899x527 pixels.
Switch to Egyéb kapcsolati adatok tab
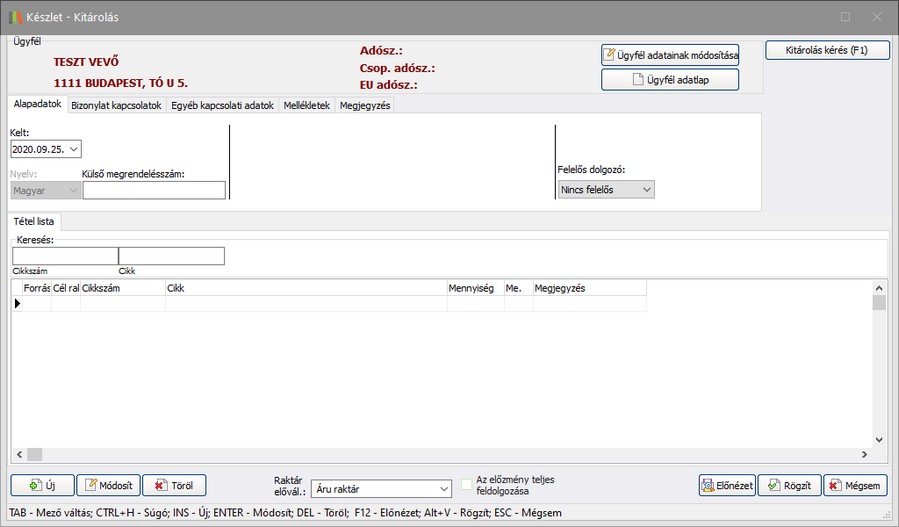click(x=222, y=105)
